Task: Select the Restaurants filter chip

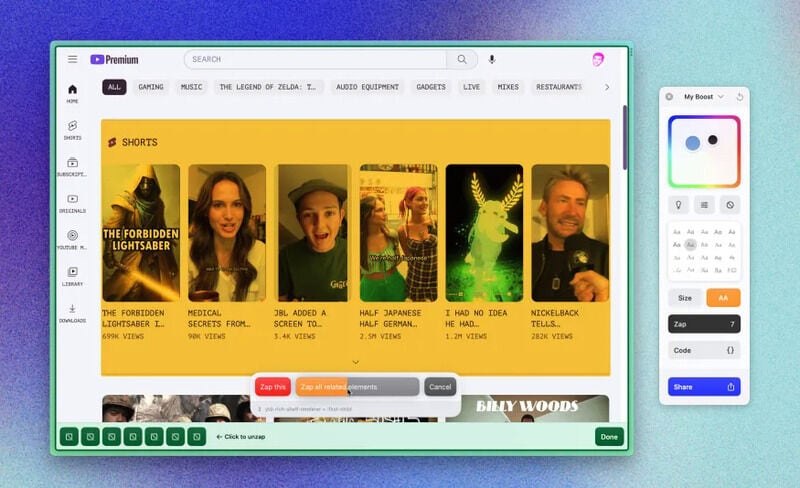Action: click(559, 87)
